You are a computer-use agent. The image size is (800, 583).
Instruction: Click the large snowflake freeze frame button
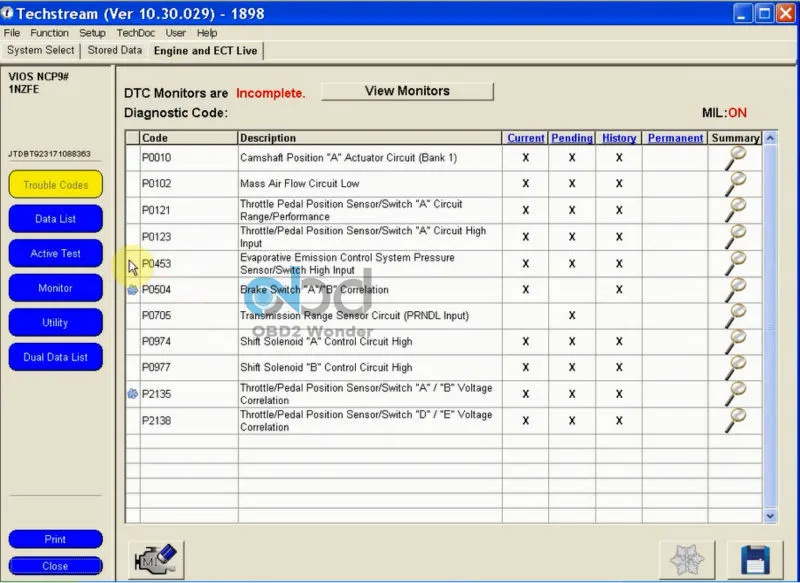pos(687,560)
